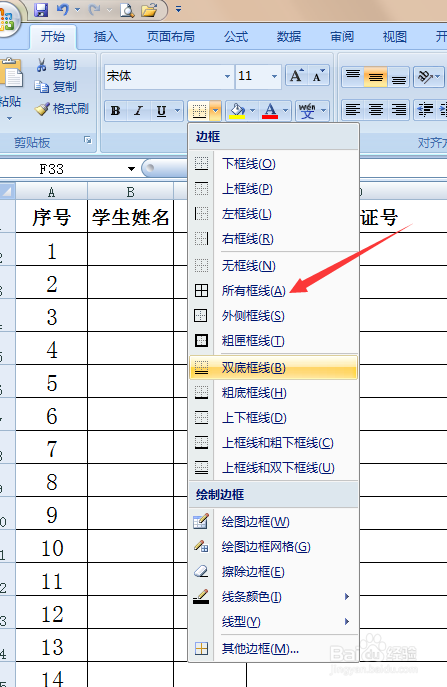Select 擦除边框(E) erase border

(x=273, y=571)
